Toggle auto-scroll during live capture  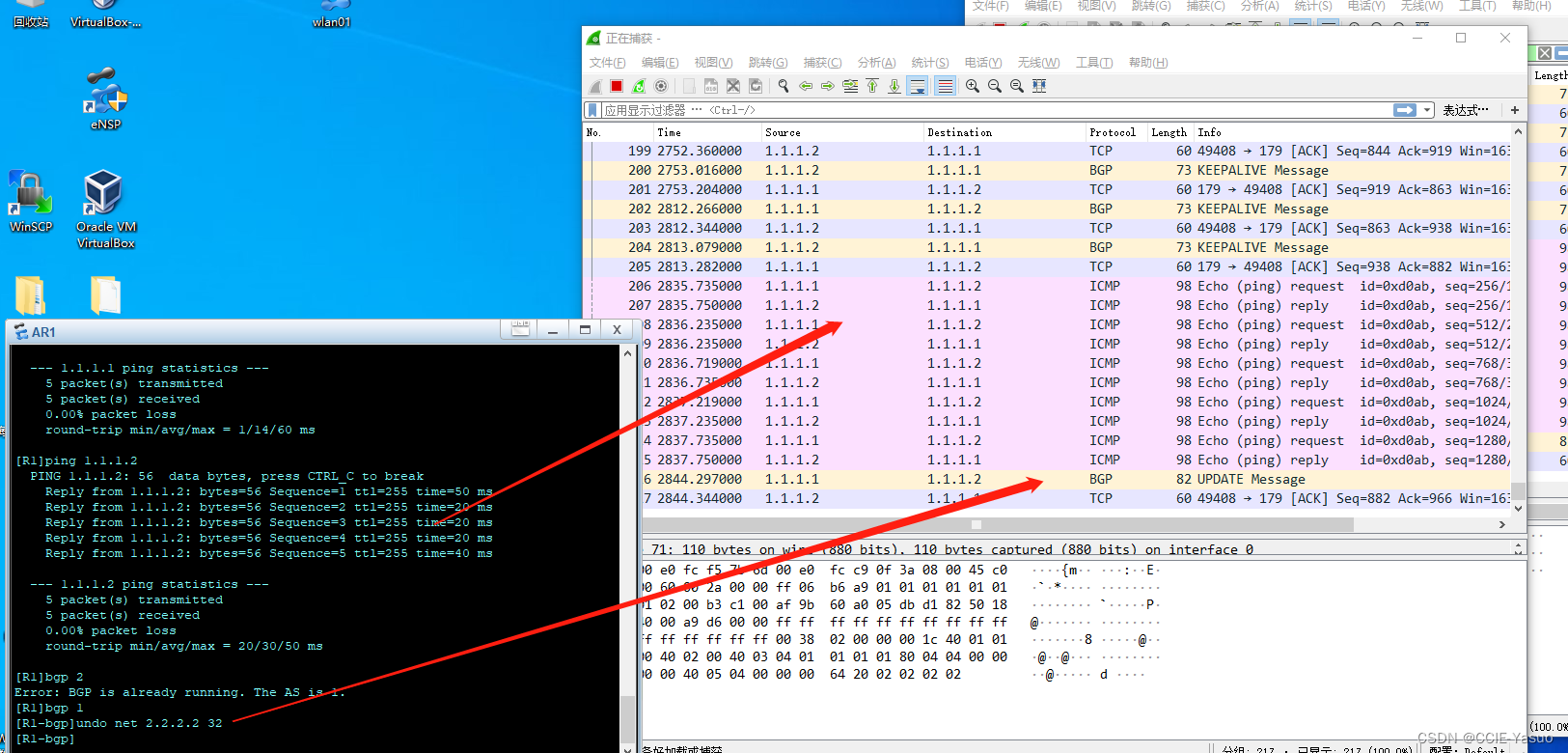click(918, 86)
